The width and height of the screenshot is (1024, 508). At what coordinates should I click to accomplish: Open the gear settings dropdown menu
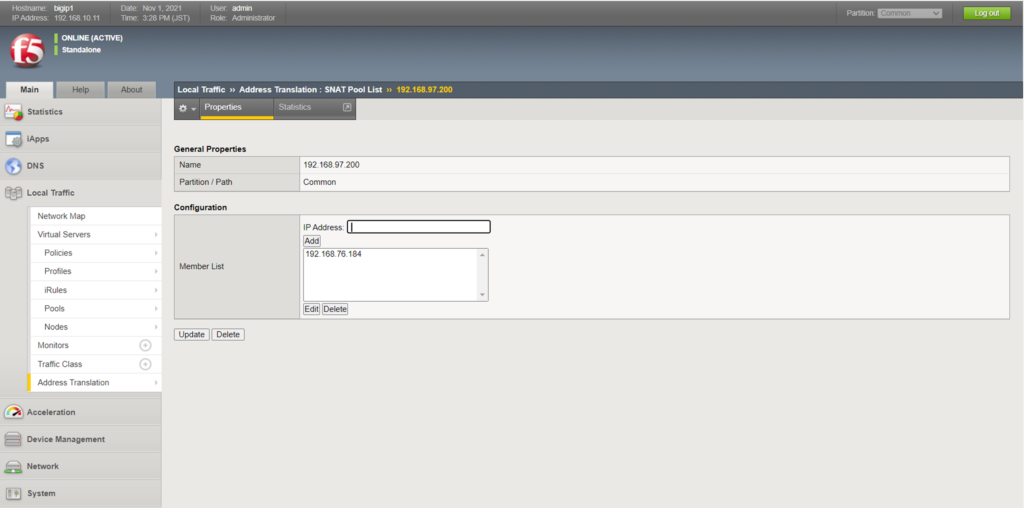[186, 108]
